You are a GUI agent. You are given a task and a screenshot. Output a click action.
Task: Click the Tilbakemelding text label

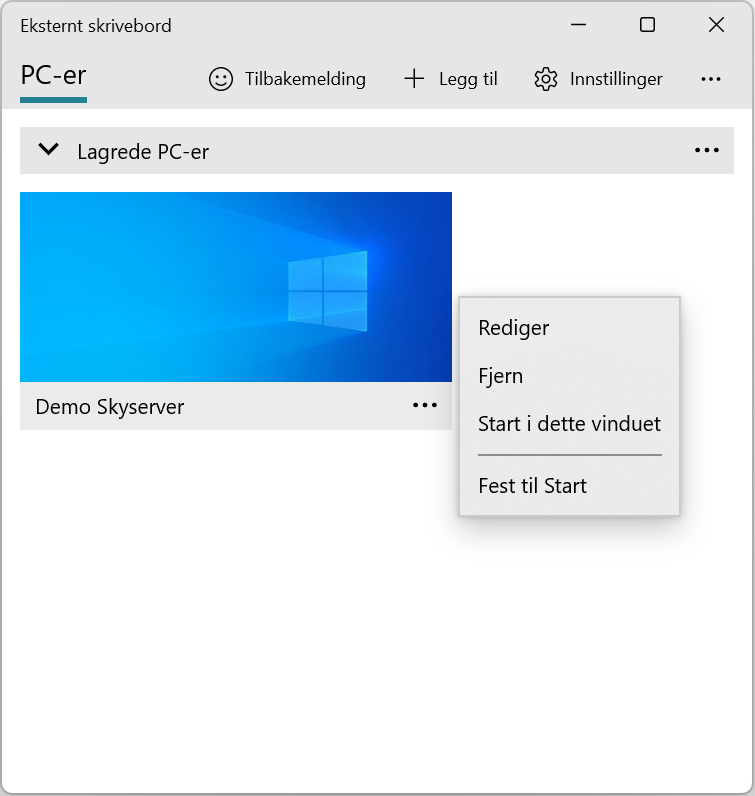305,79
